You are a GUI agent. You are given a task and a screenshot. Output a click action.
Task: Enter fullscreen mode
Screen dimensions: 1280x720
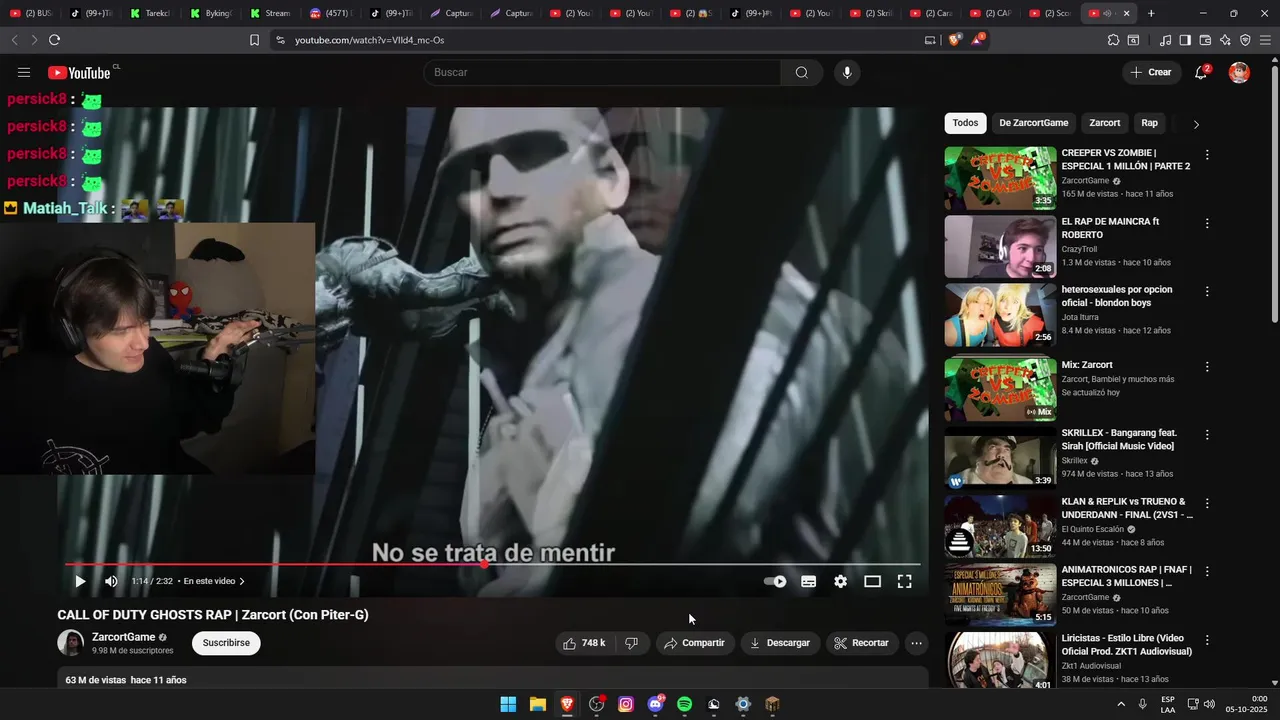[x=904, y=581]
